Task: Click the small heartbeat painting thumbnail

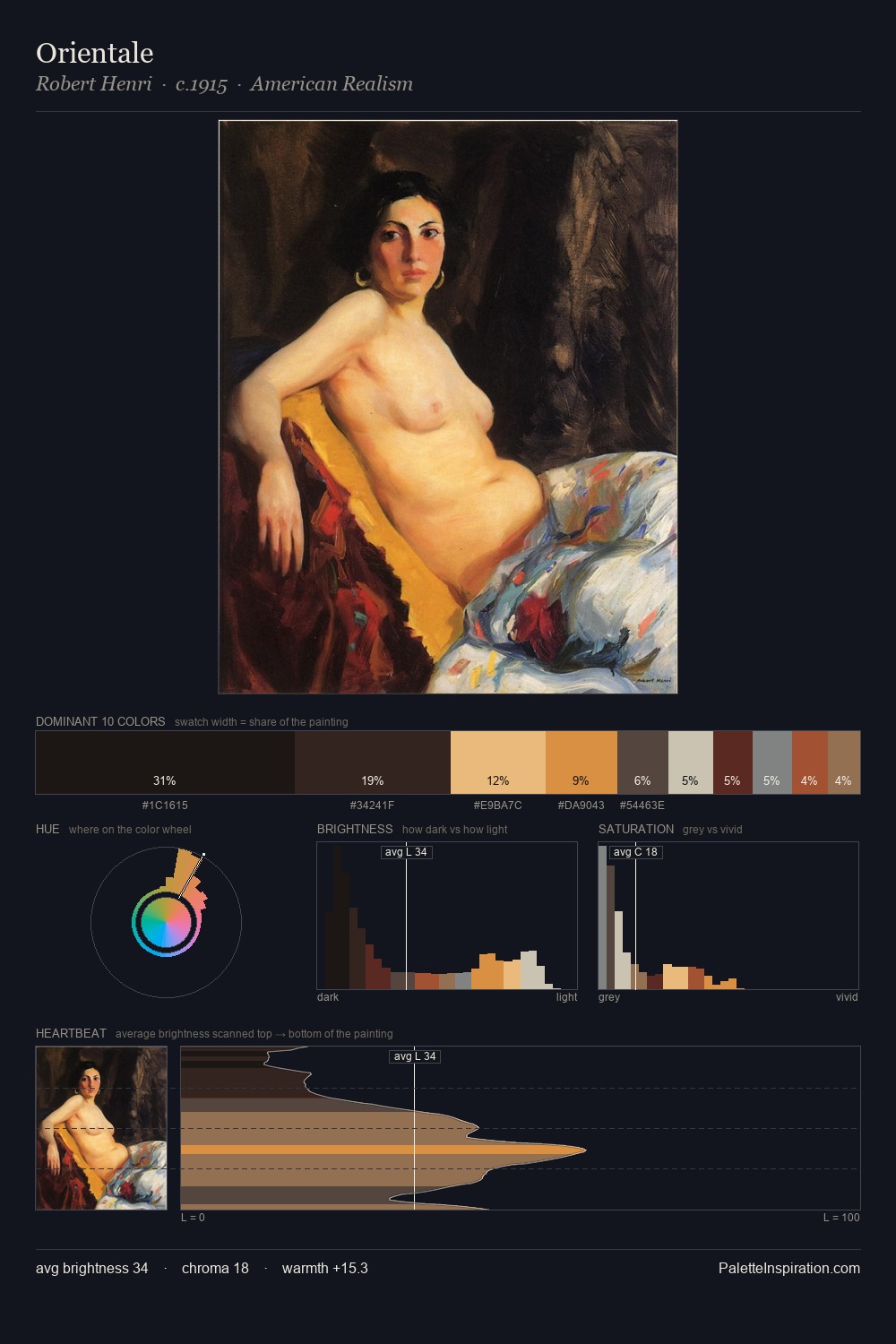Action: pos(101,1128)
